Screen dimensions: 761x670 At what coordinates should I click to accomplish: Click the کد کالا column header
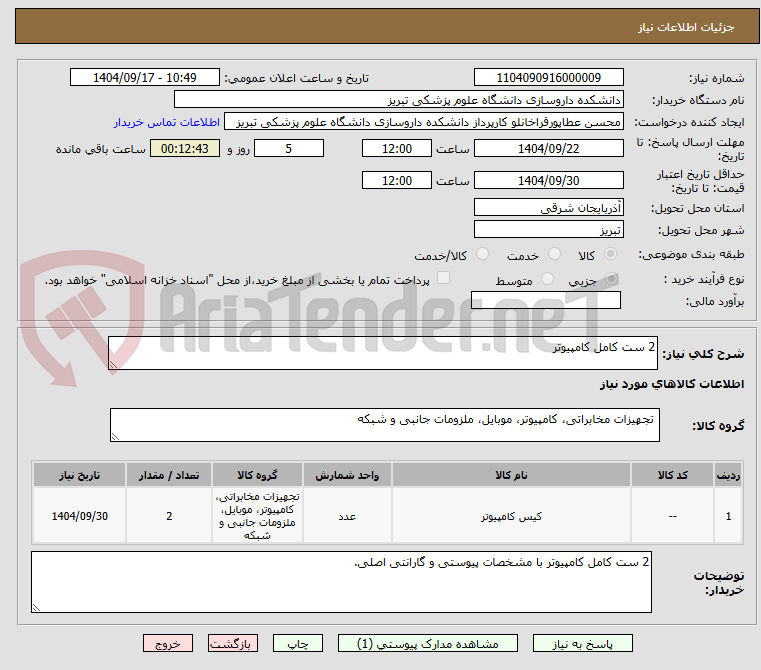pos(672,475)
